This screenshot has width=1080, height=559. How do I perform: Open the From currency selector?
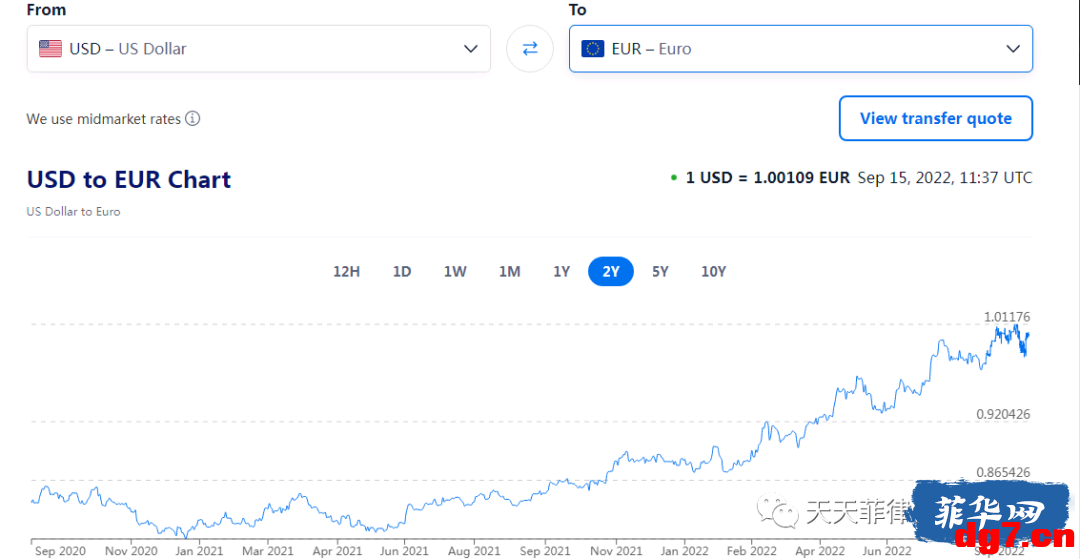click(259, 49)
